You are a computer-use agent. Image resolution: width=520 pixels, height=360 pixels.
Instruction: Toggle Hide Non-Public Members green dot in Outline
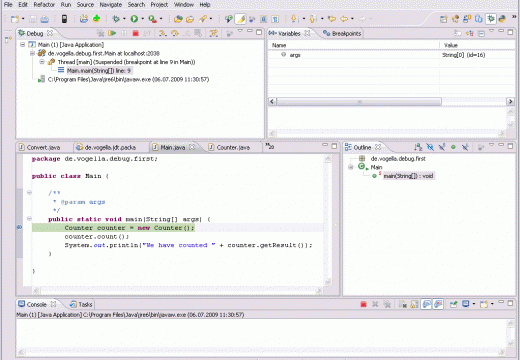coord(453,147)
